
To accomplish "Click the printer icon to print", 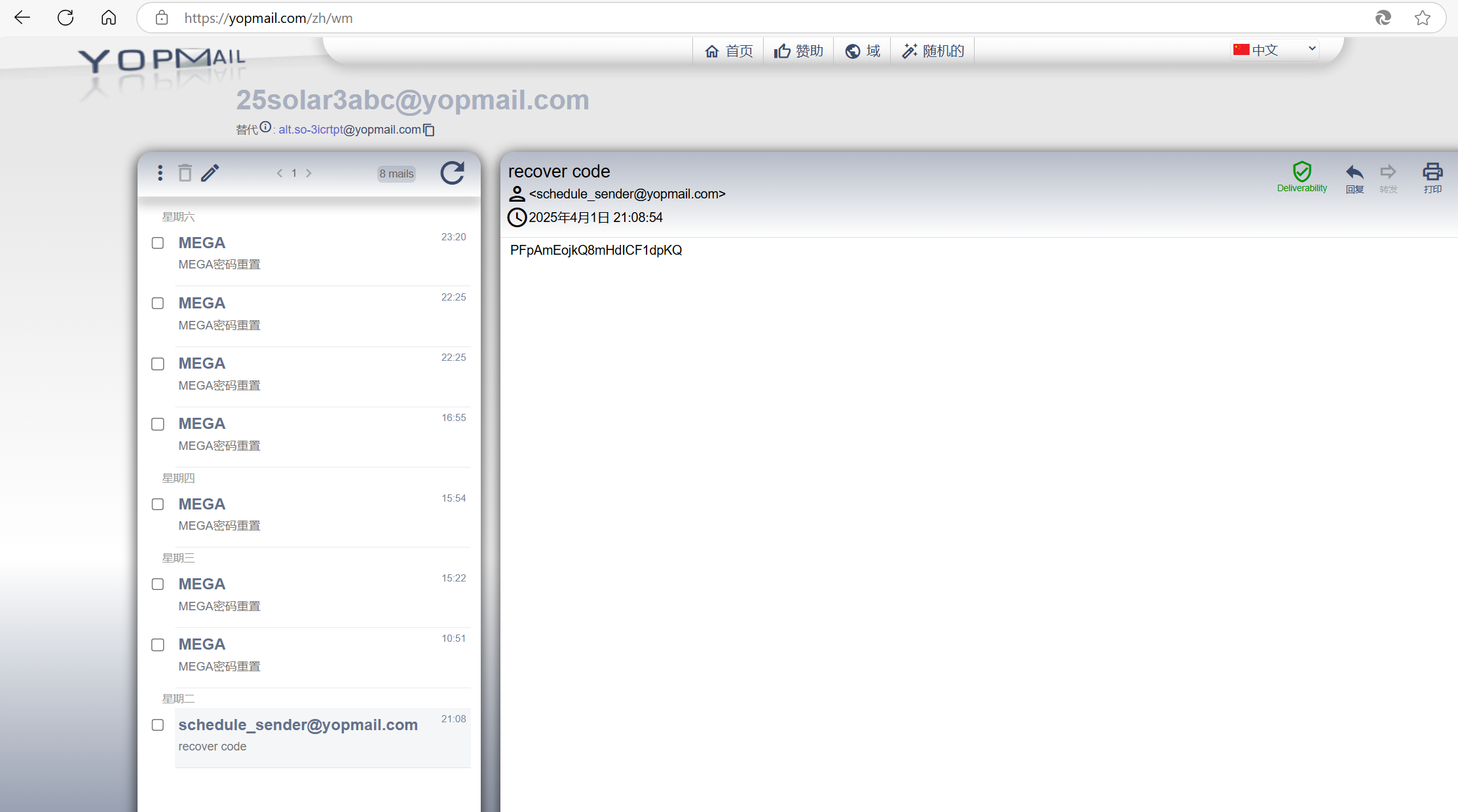I will click(1432, 173).
